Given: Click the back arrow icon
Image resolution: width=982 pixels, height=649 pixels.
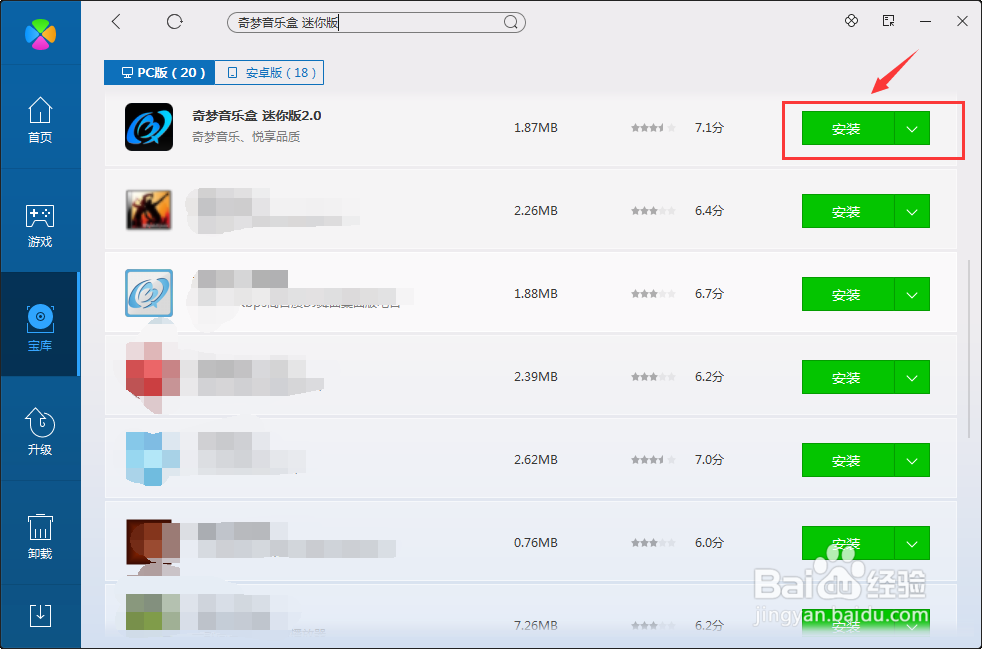Looking at the screenshot, I should click(x=116, y=22).
